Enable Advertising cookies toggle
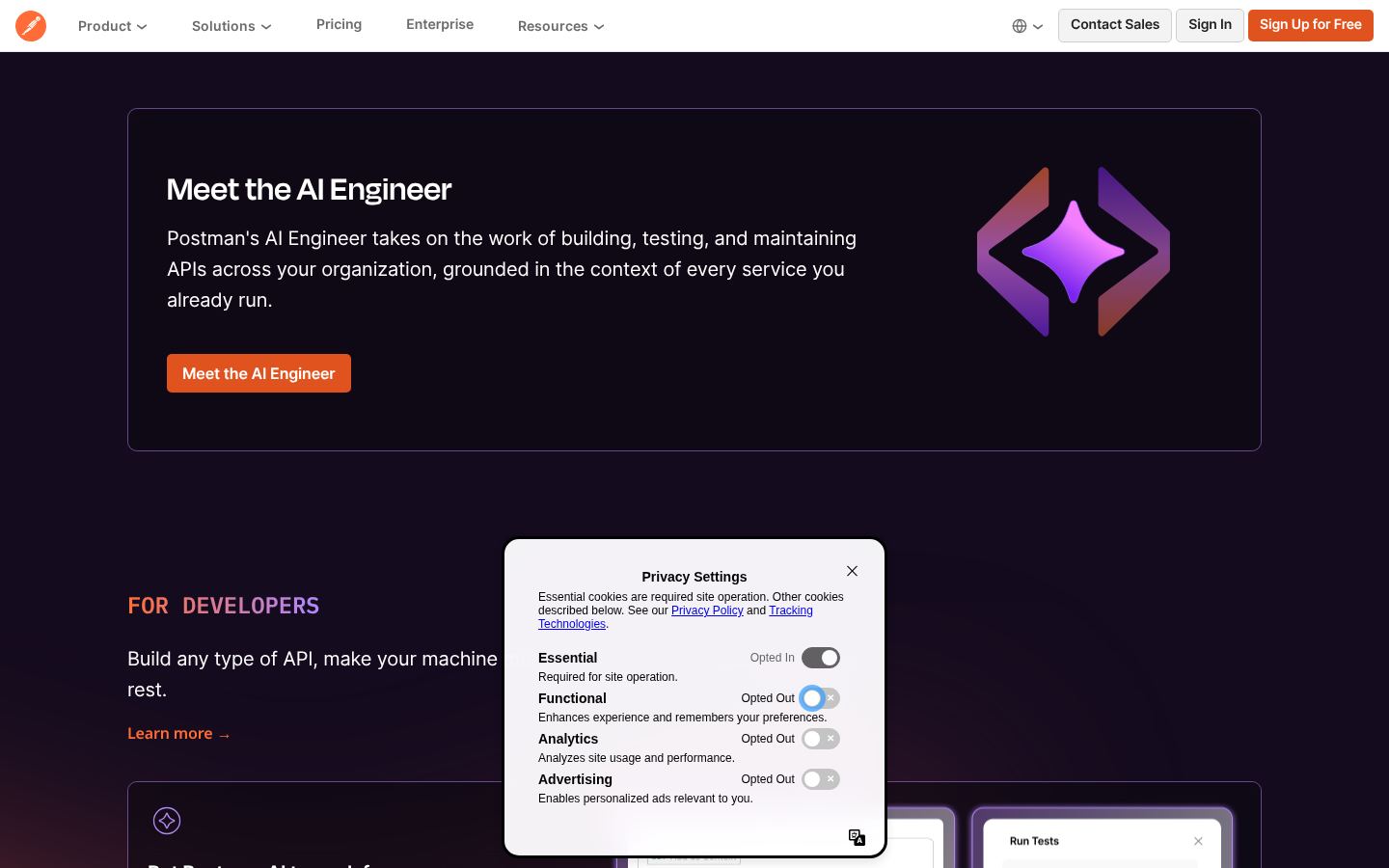 pyautogui.click(x=821, y=779)
